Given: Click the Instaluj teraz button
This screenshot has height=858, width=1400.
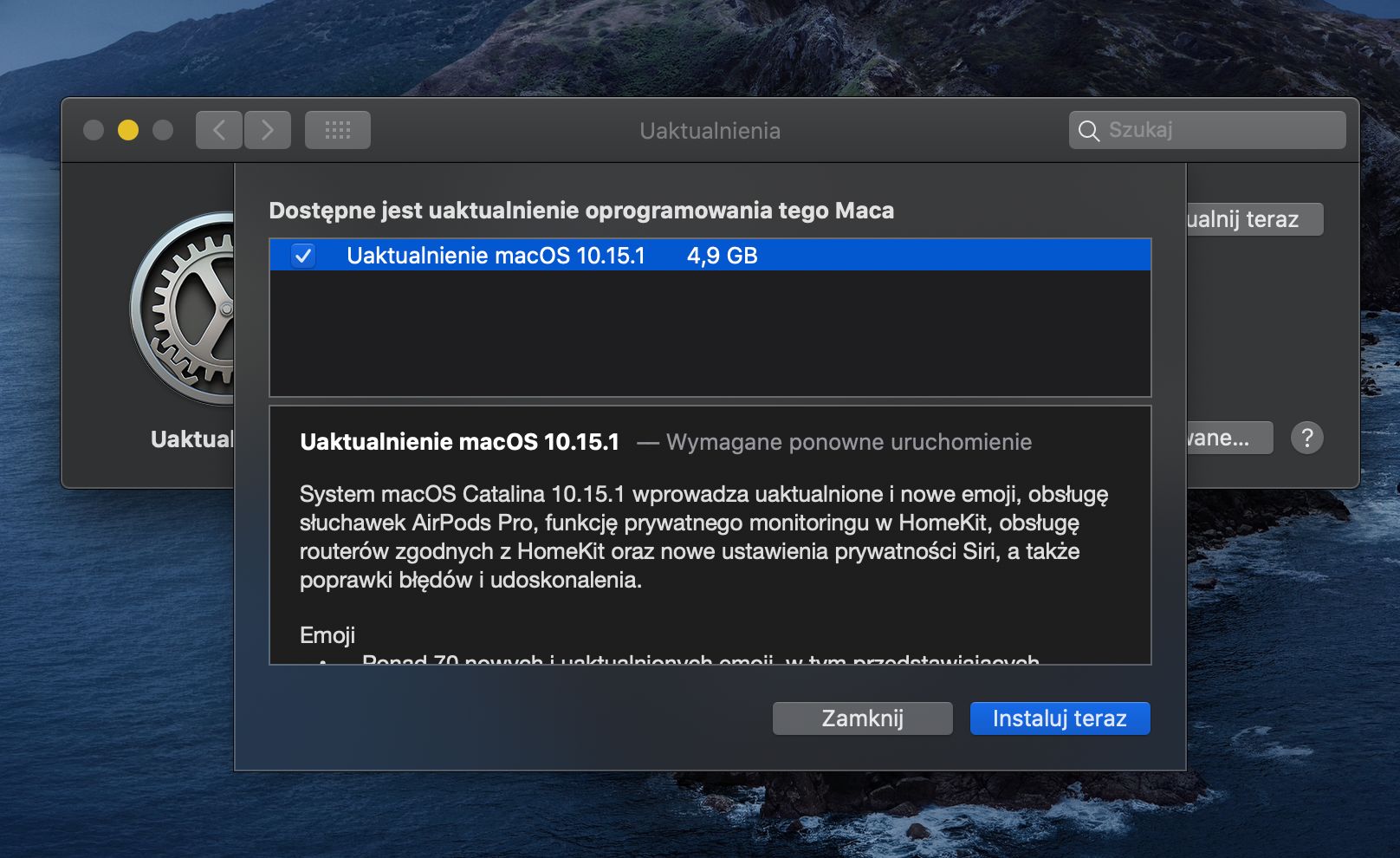Looking at the screenshot, I should coord(1060,718).
